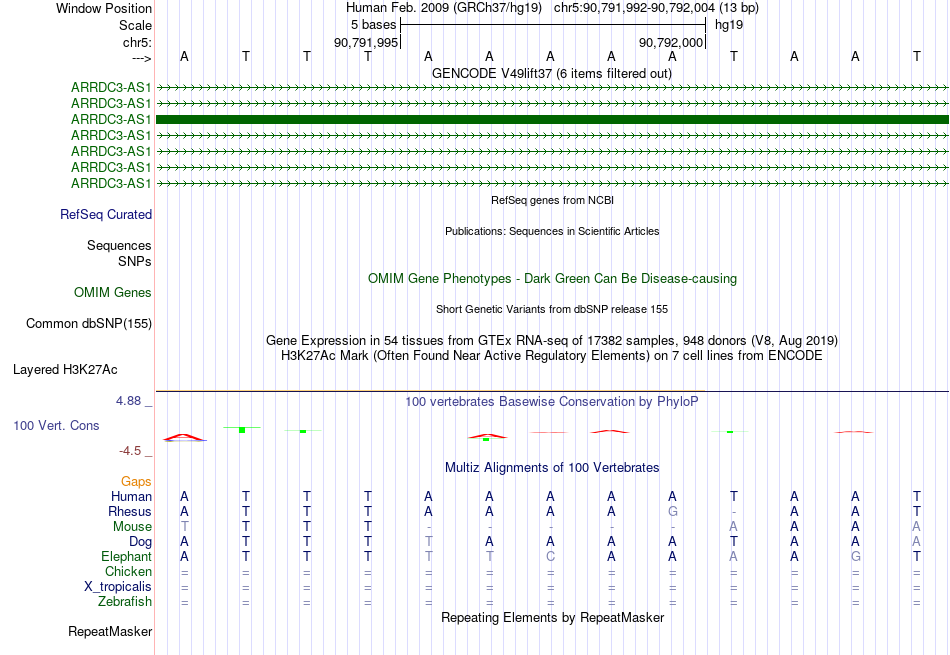Click 'Repeating Elements by RepeatMasker' title

pos(552,617)
